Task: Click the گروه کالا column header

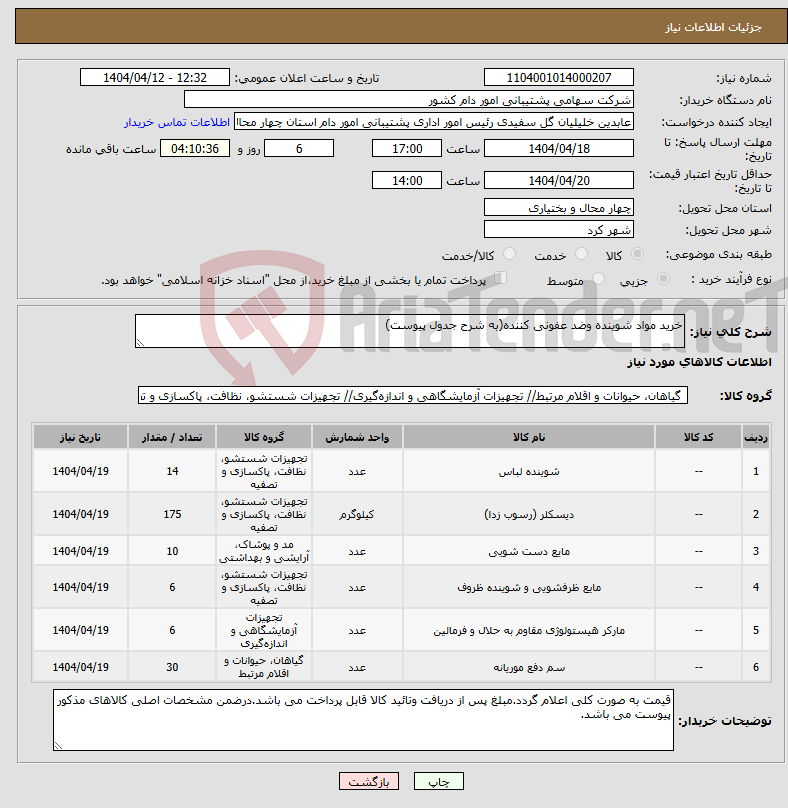Action: tap(264, 437)
